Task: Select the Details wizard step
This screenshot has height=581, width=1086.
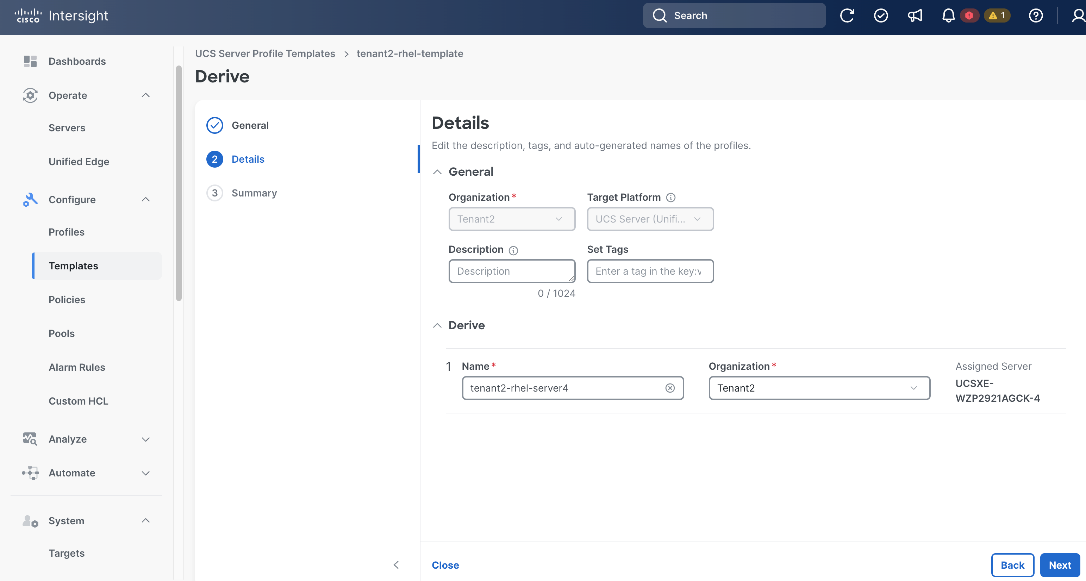Action: tap(248, 159)
